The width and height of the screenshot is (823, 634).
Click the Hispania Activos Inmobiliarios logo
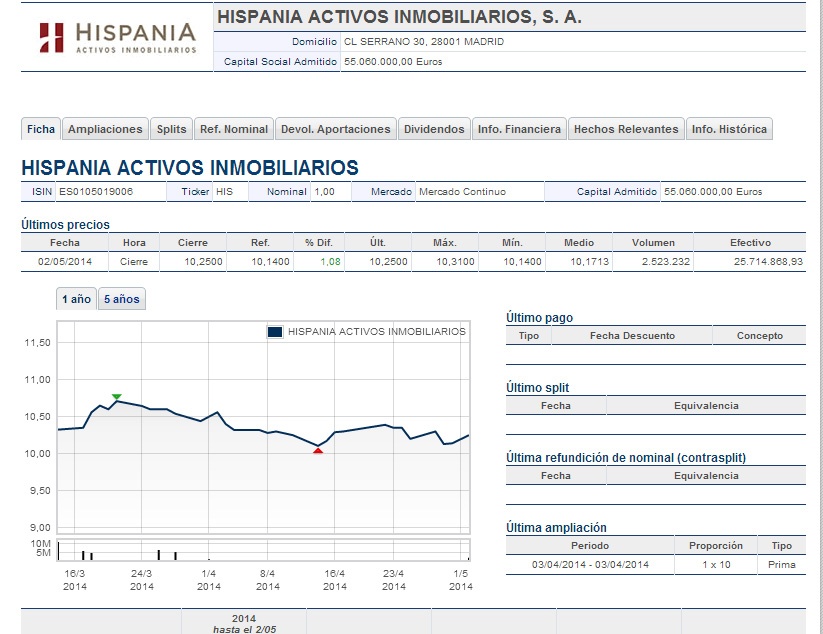[117, 37]
